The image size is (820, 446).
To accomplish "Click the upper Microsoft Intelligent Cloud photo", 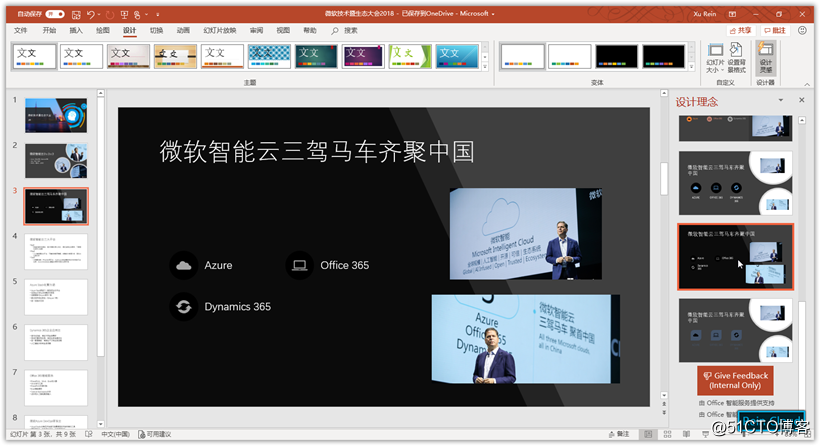I will (x=526, y=234).
